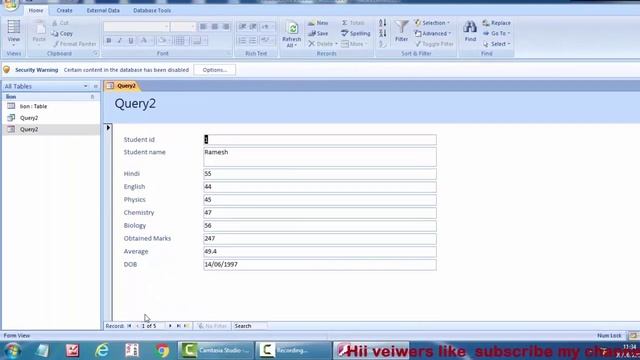640x360 pixels.
Task: Click the Cut scissors command
Action: click(60, 23)
